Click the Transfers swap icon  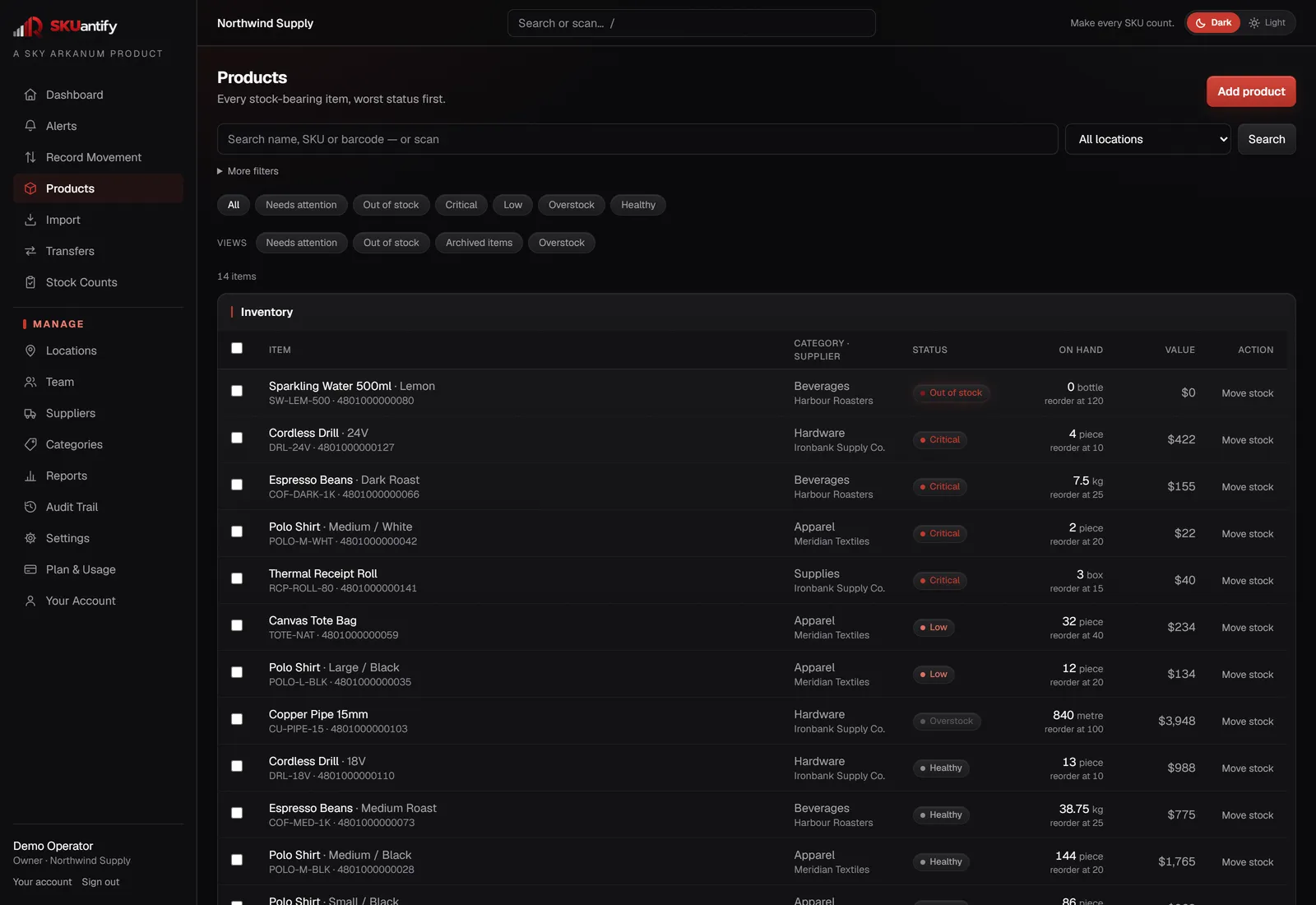pos(30,251)
